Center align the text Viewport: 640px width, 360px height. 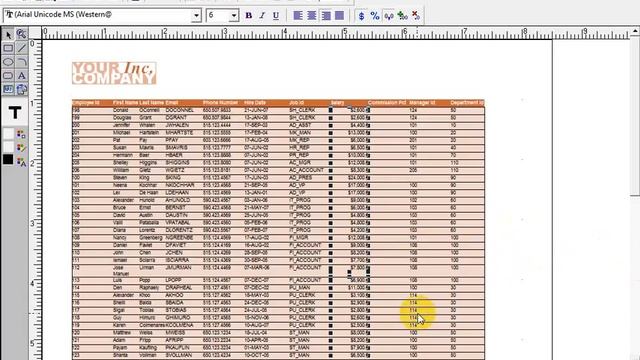coord(312,16)
